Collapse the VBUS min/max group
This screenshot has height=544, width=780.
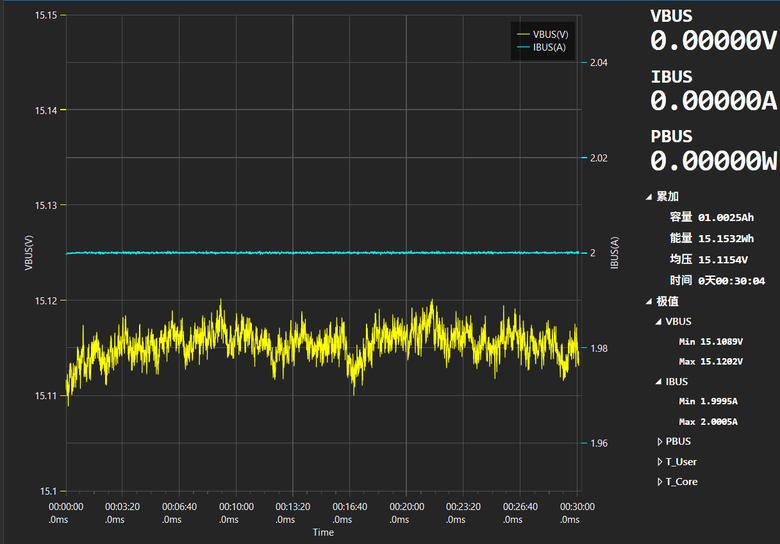point(659,322)
